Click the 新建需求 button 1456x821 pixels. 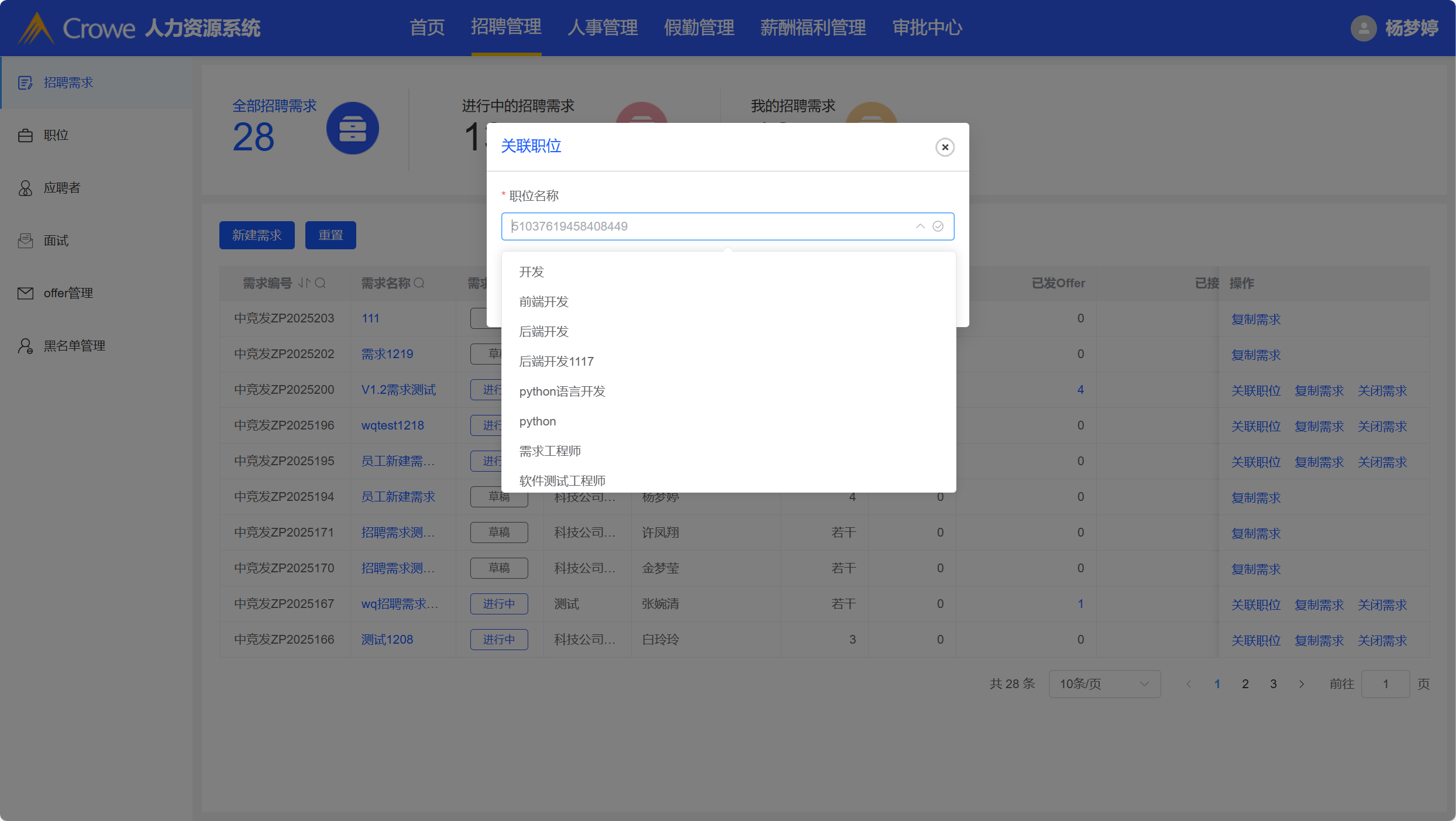point(257,235)
